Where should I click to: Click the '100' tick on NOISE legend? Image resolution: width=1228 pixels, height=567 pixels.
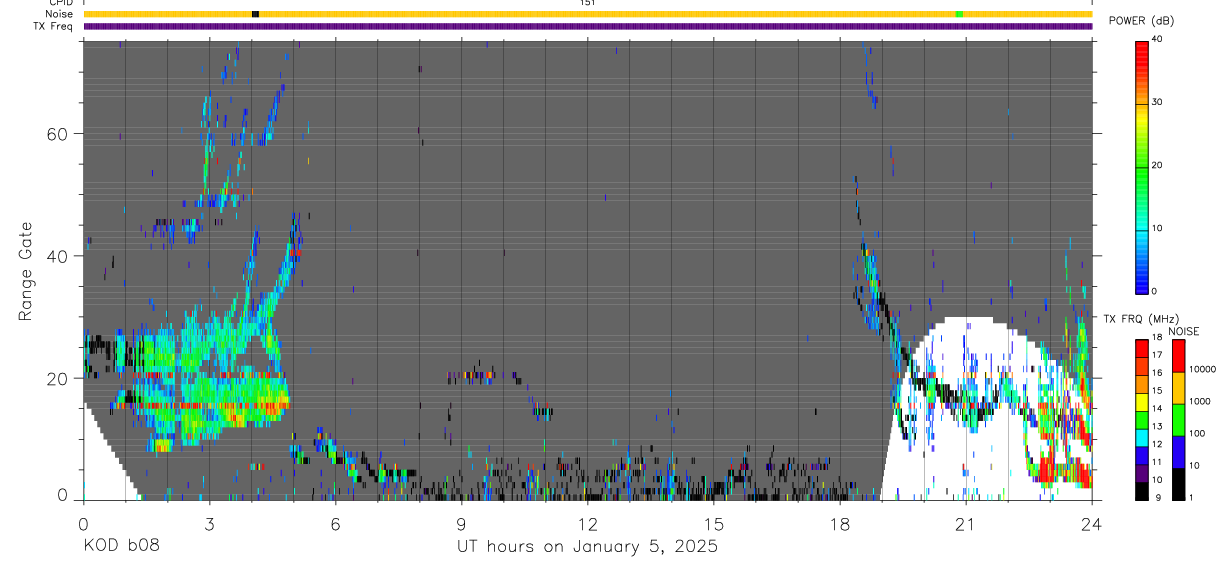tap(1199, 433)
